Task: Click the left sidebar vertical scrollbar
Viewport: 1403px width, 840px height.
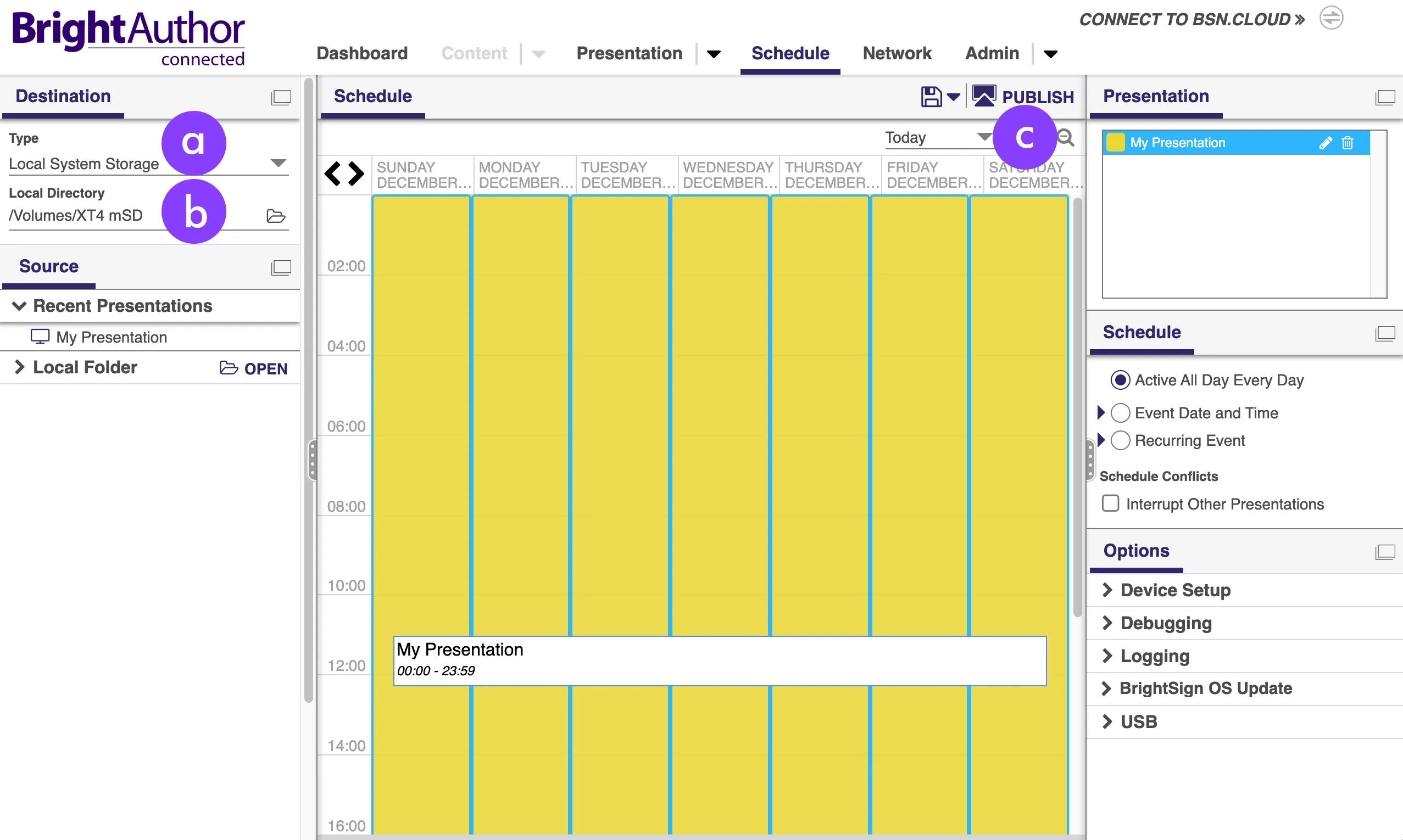Action: click(x=309, y=389)
